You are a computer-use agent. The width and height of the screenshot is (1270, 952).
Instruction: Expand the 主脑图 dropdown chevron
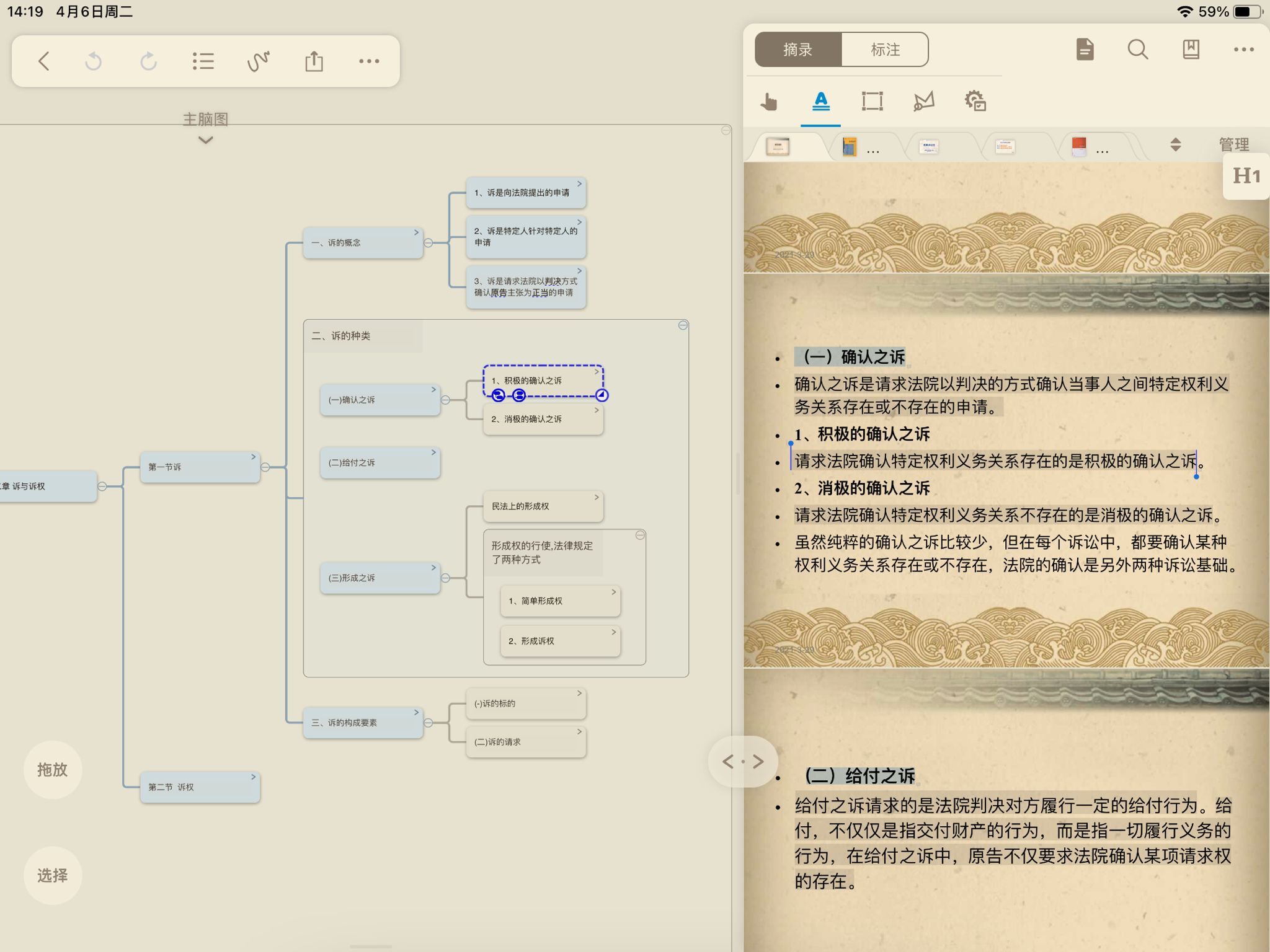tap(205, 140)
